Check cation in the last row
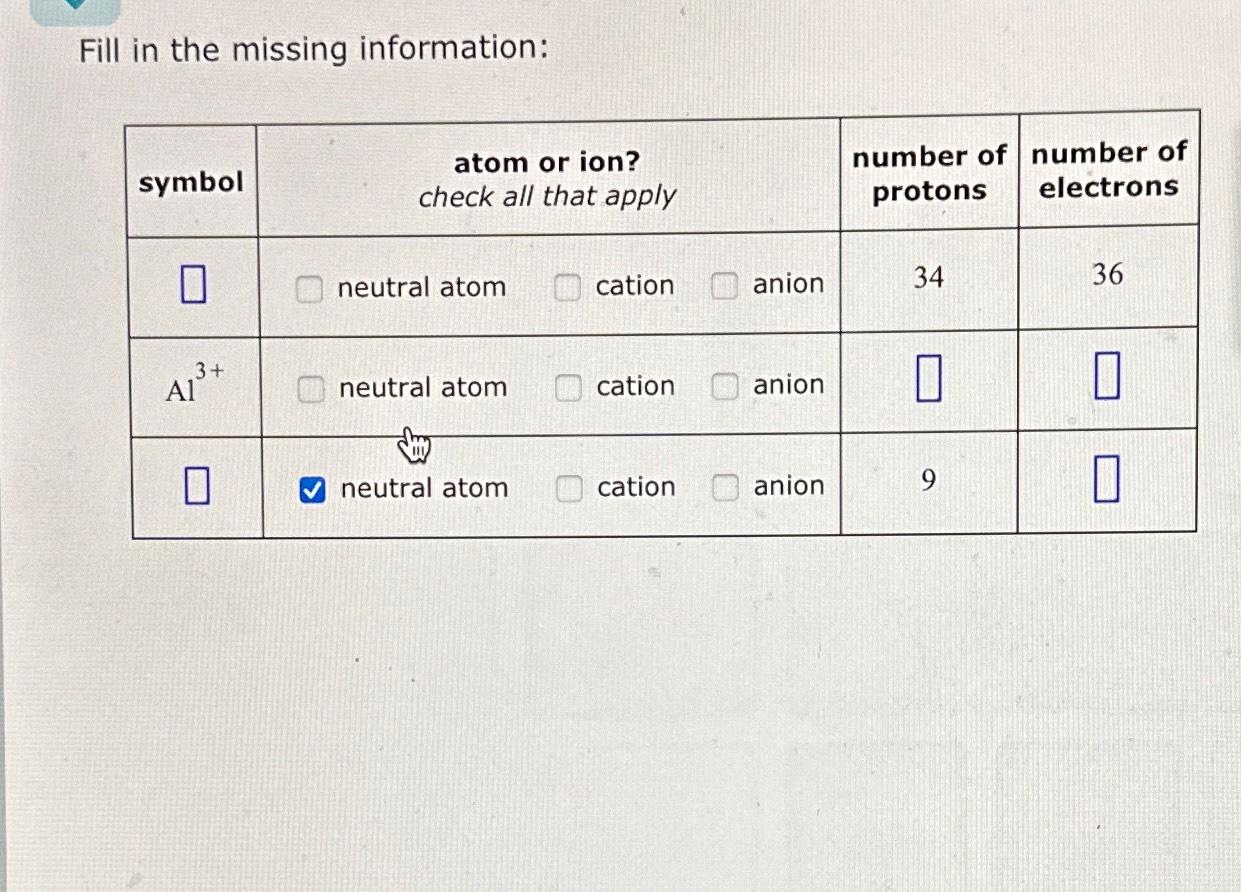The height and width of the screenshot is (892, 1241). point(567,487)
